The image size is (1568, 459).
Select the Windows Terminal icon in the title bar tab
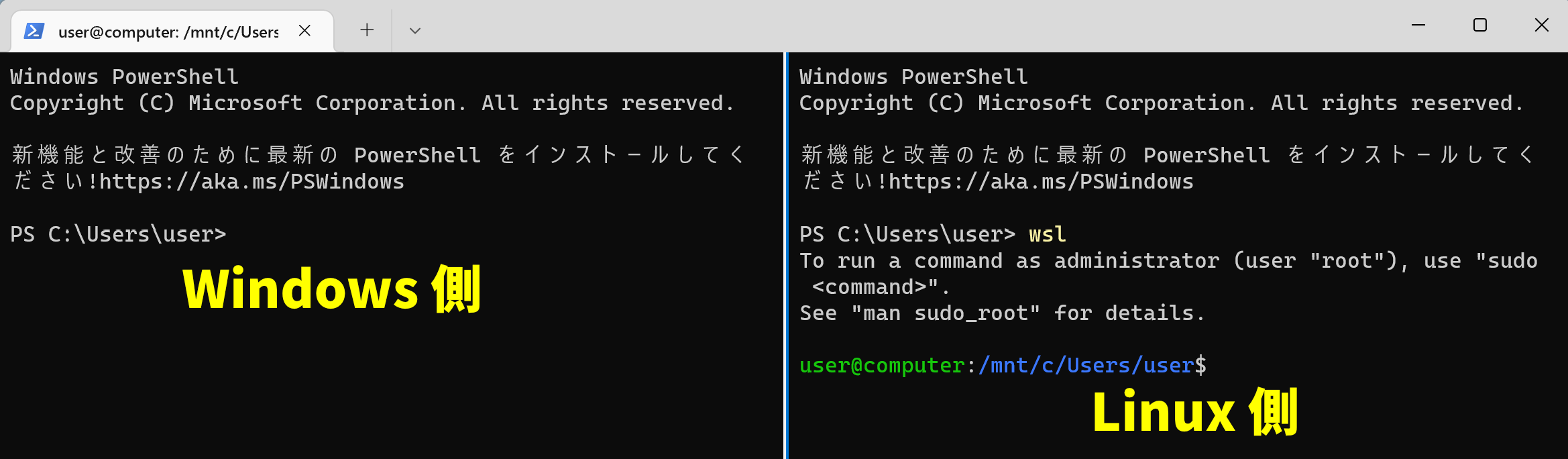coord(35,30)
